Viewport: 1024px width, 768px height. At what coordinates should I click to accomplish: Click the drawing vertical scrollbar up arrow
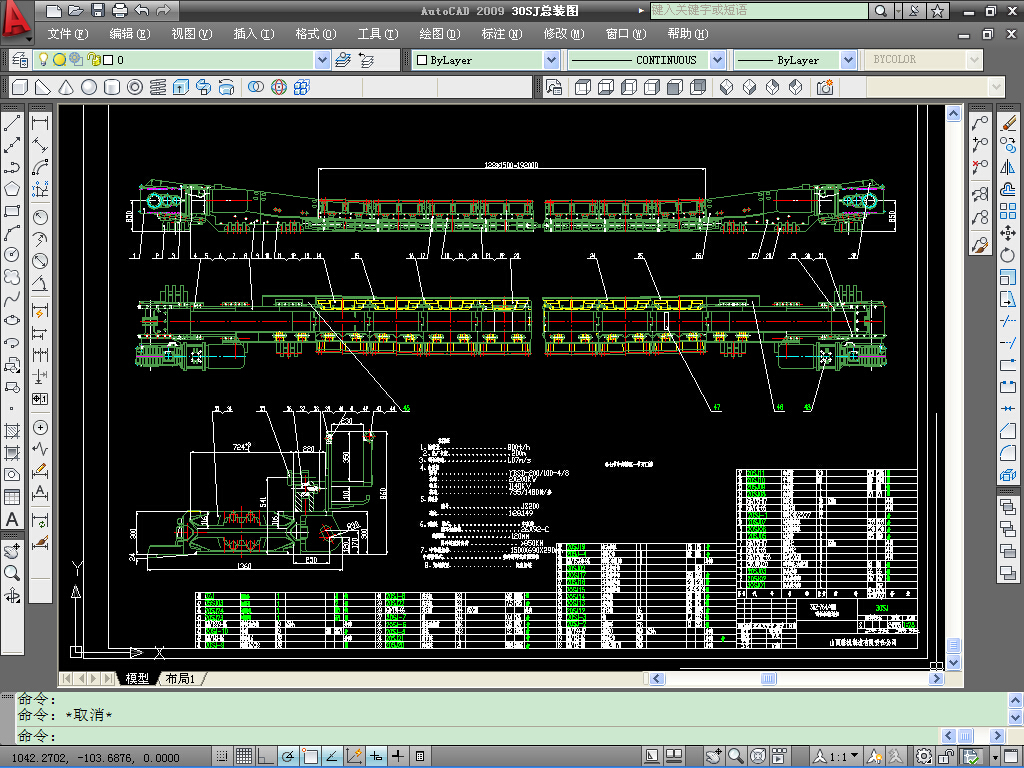[x=953, y=114]
